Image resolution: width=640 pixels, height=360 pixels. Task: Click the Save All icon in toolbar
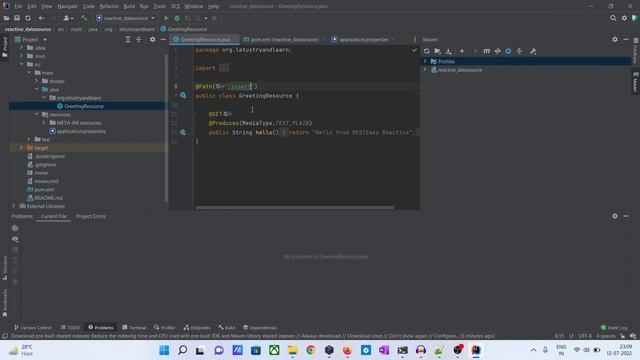pos(17,18)
